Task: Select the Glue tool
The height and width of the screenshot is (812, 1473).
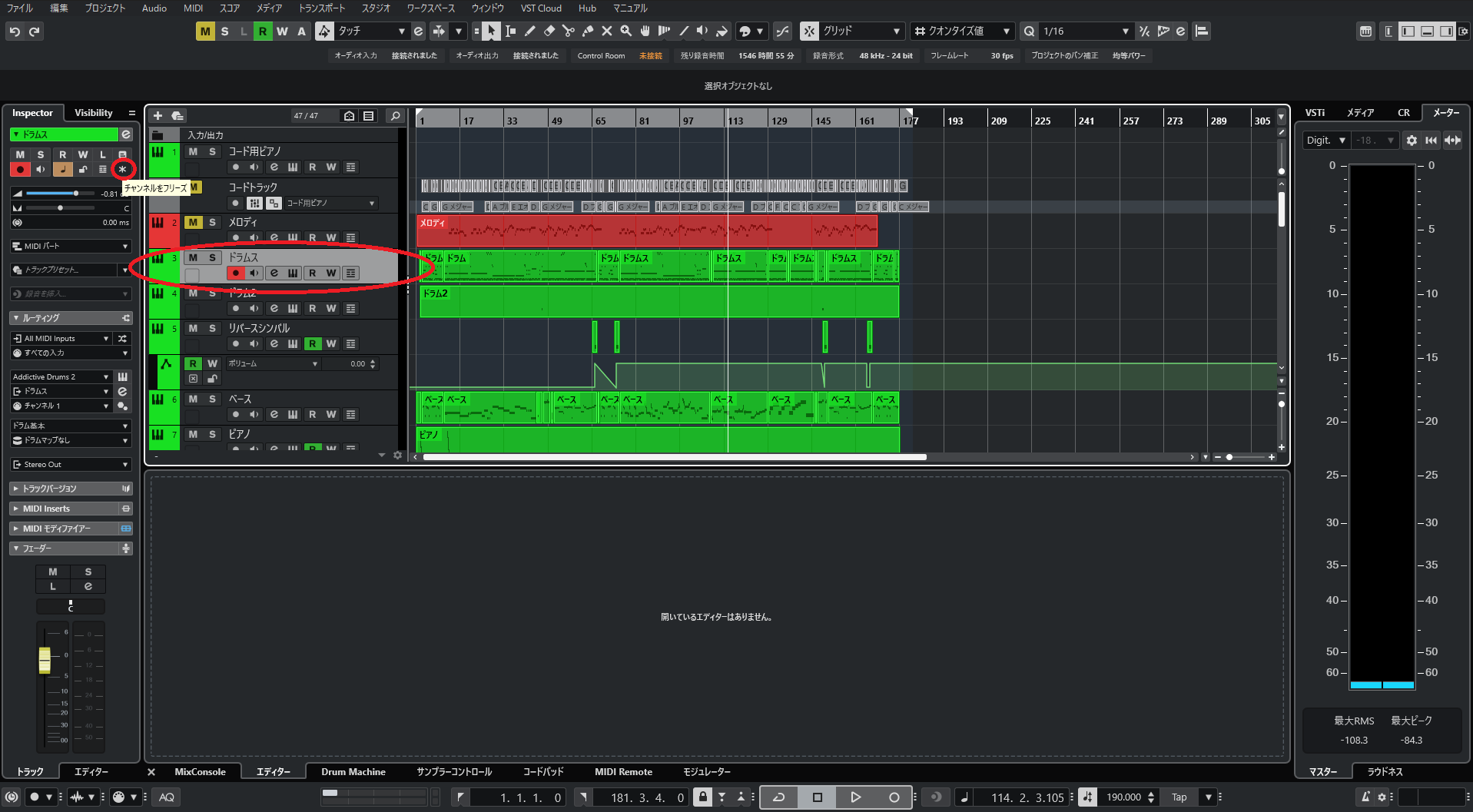Action: point(587,31)
